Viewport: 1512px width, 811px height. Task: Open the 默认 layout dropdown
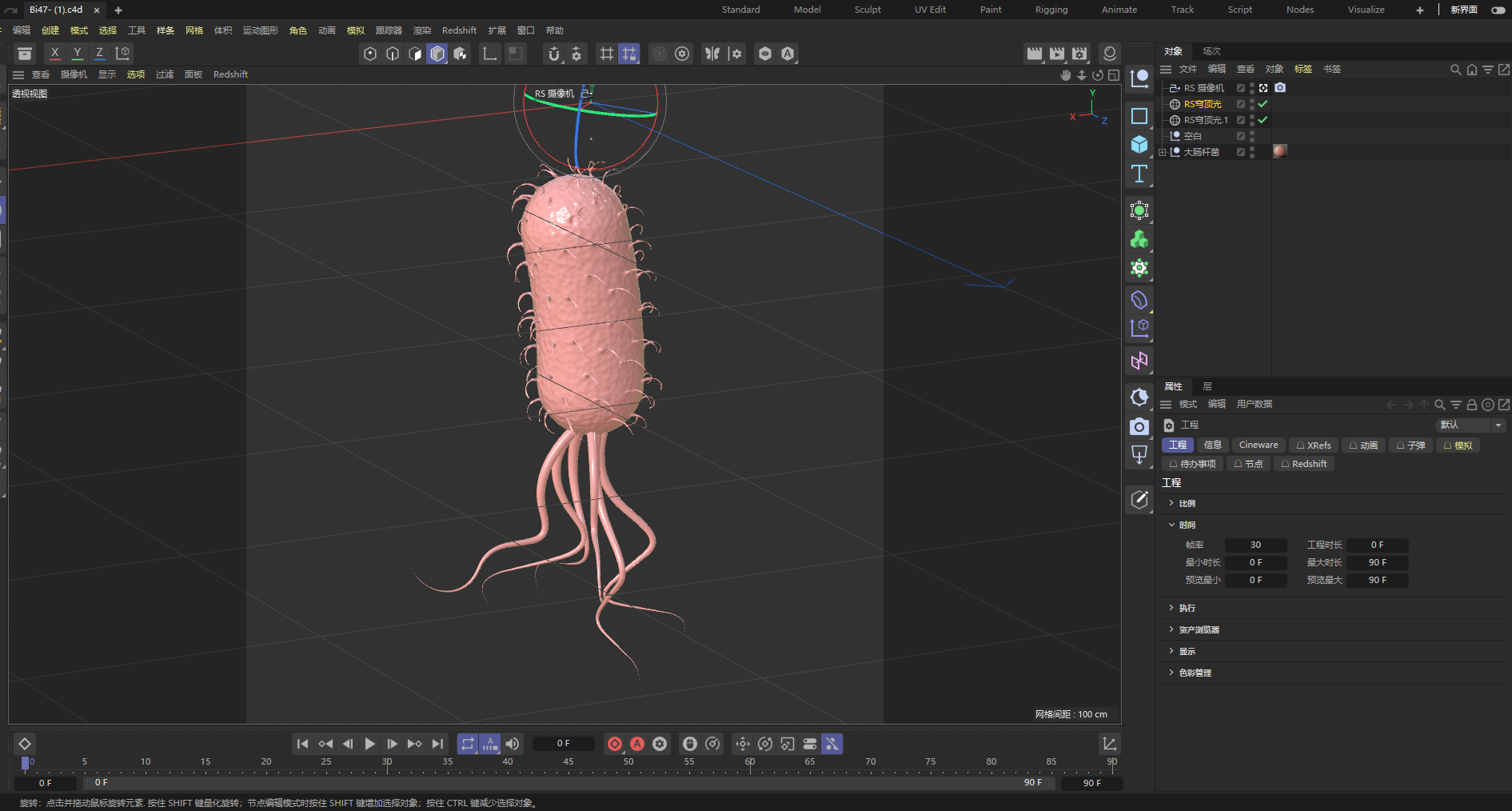tap(1470, 425)
